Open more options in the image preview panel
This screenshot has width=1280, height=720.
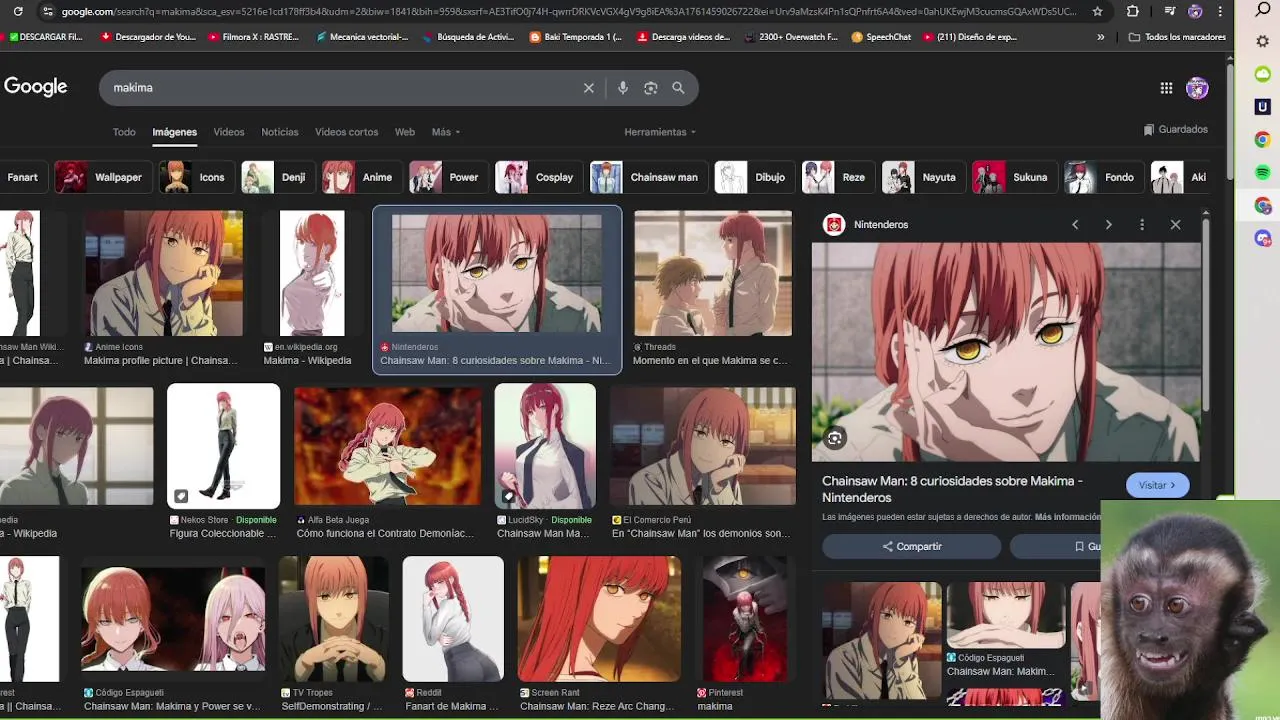pyautogui.click(x=1141, y=225)
